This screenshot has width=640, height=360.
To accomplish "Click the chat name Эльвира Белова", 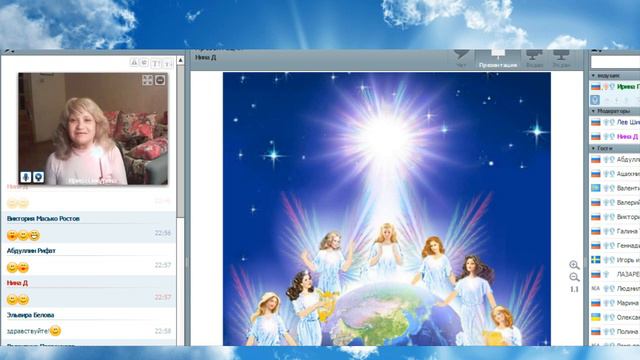I will pos(30,315).
